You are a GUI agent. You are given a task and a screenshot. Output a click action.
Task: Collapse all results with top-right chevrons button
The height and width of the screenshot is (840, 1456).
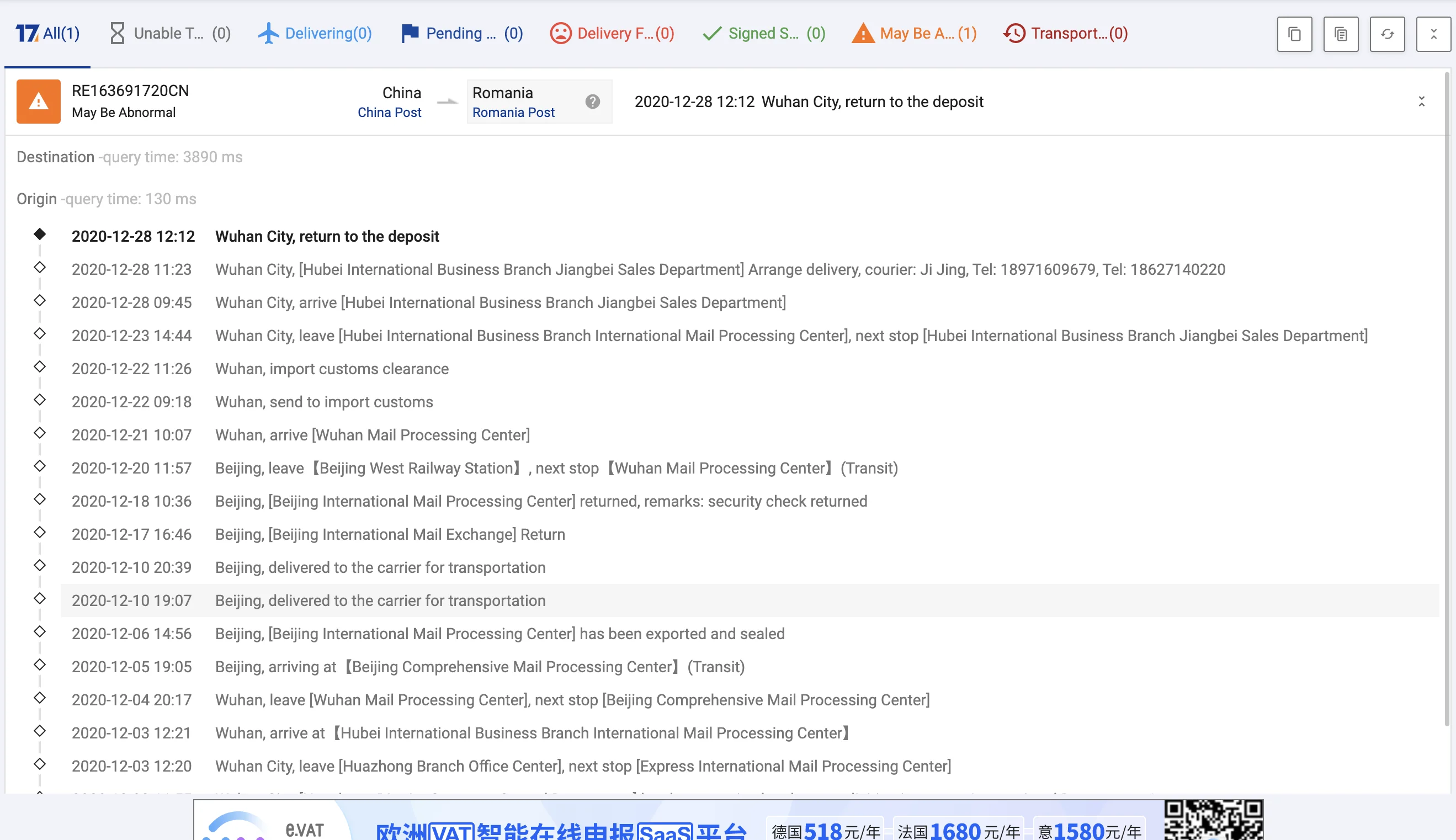tap(1433, 34)
